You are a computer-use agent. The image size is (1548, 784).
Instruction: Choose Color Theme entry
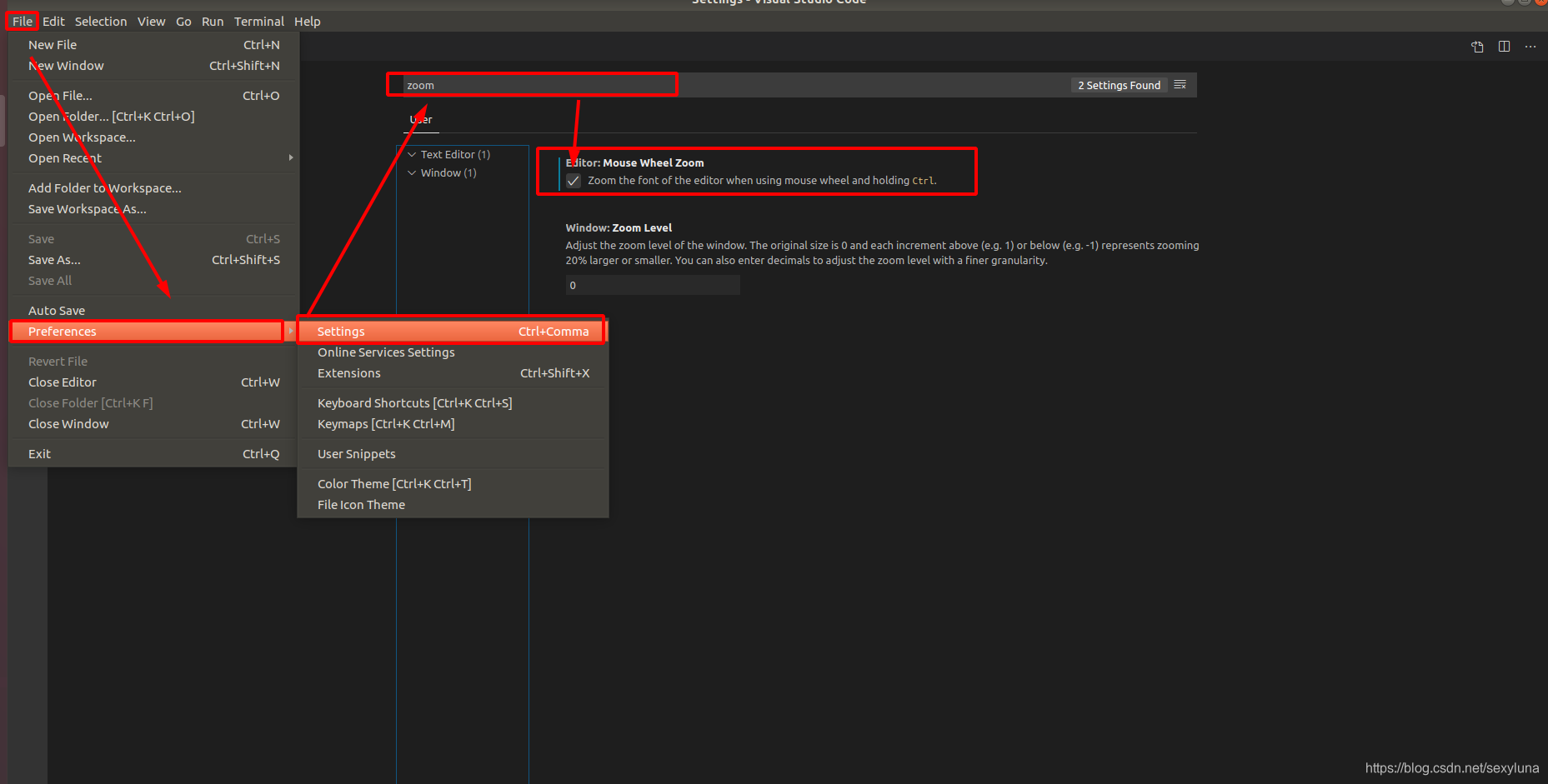453,484
